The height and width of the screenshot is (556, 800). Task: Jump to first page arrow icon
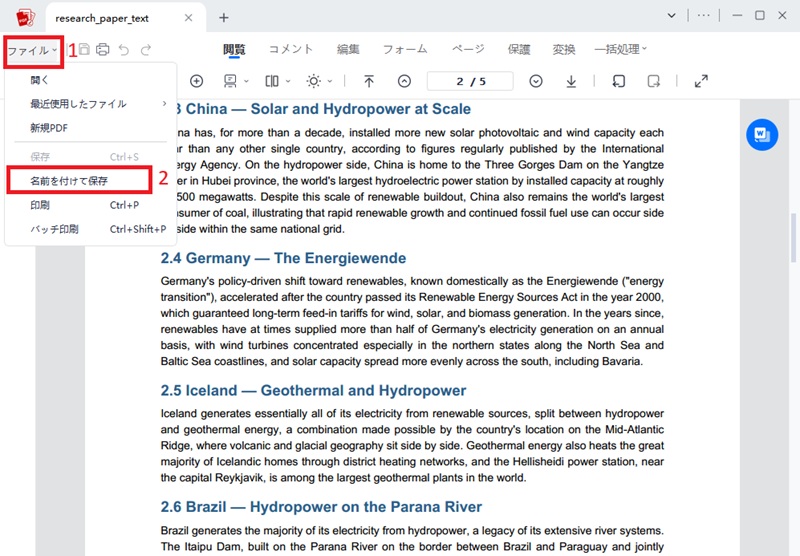[369, 81]
